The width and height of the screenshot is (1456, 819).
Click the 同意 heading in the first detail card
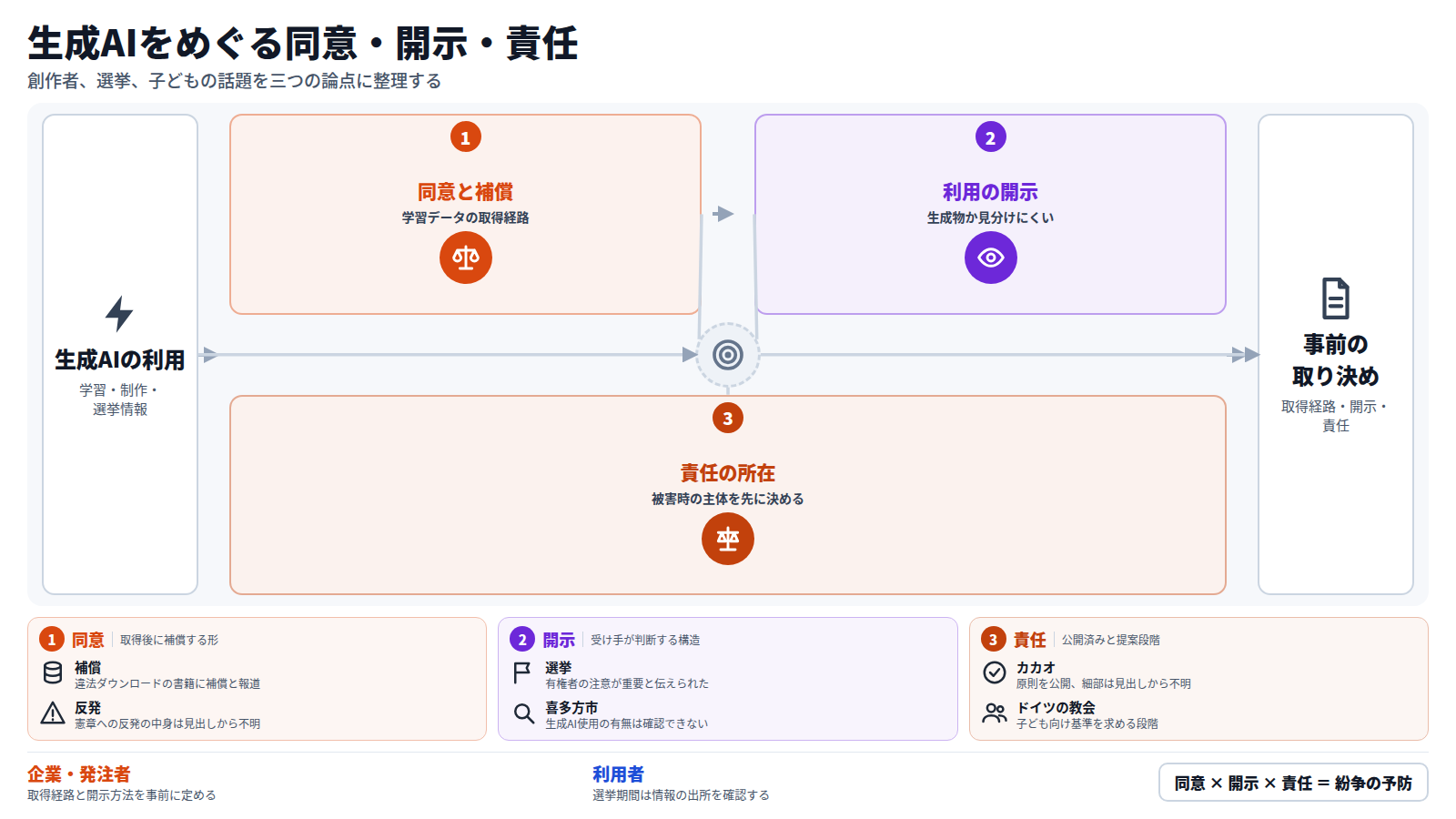coord(88,640)
